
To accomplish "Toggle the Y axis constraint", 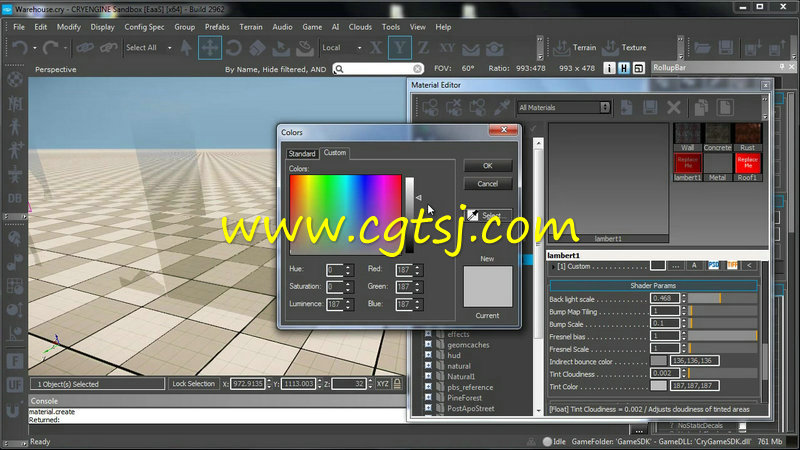I will click(399, 48).
